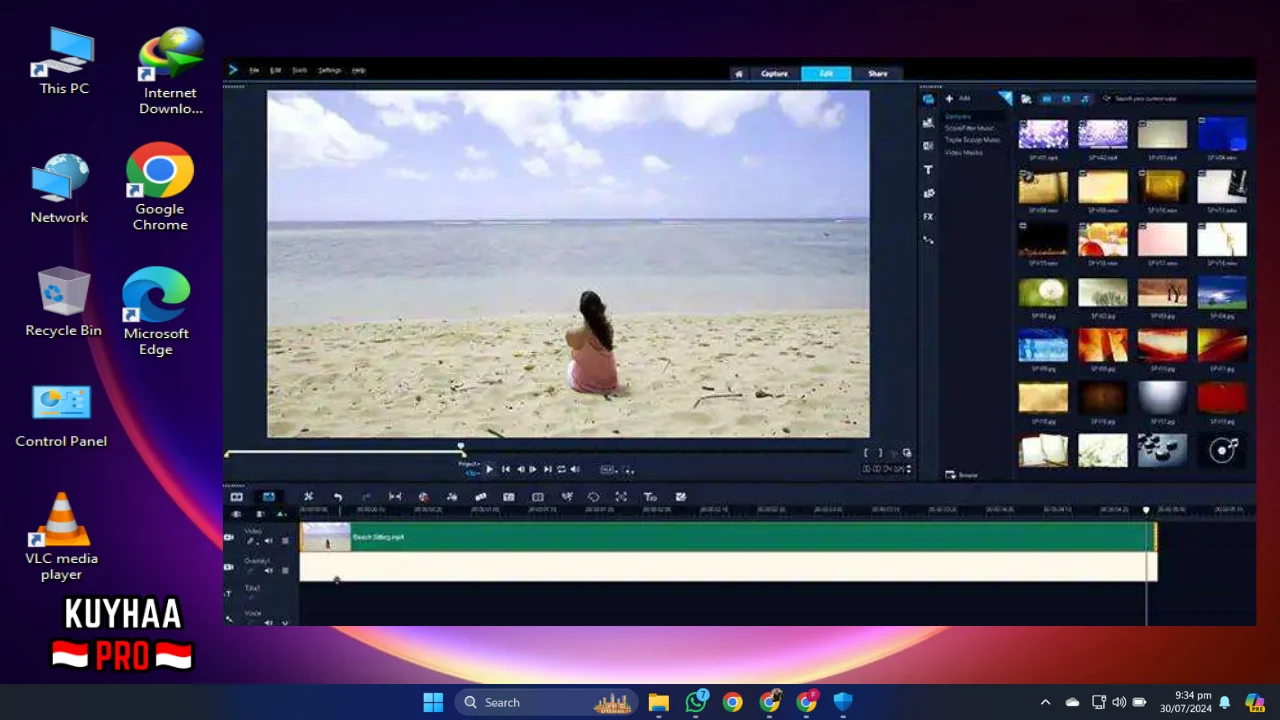
Task: Click the Record/Capture option icon
Action: coord(423,497)
